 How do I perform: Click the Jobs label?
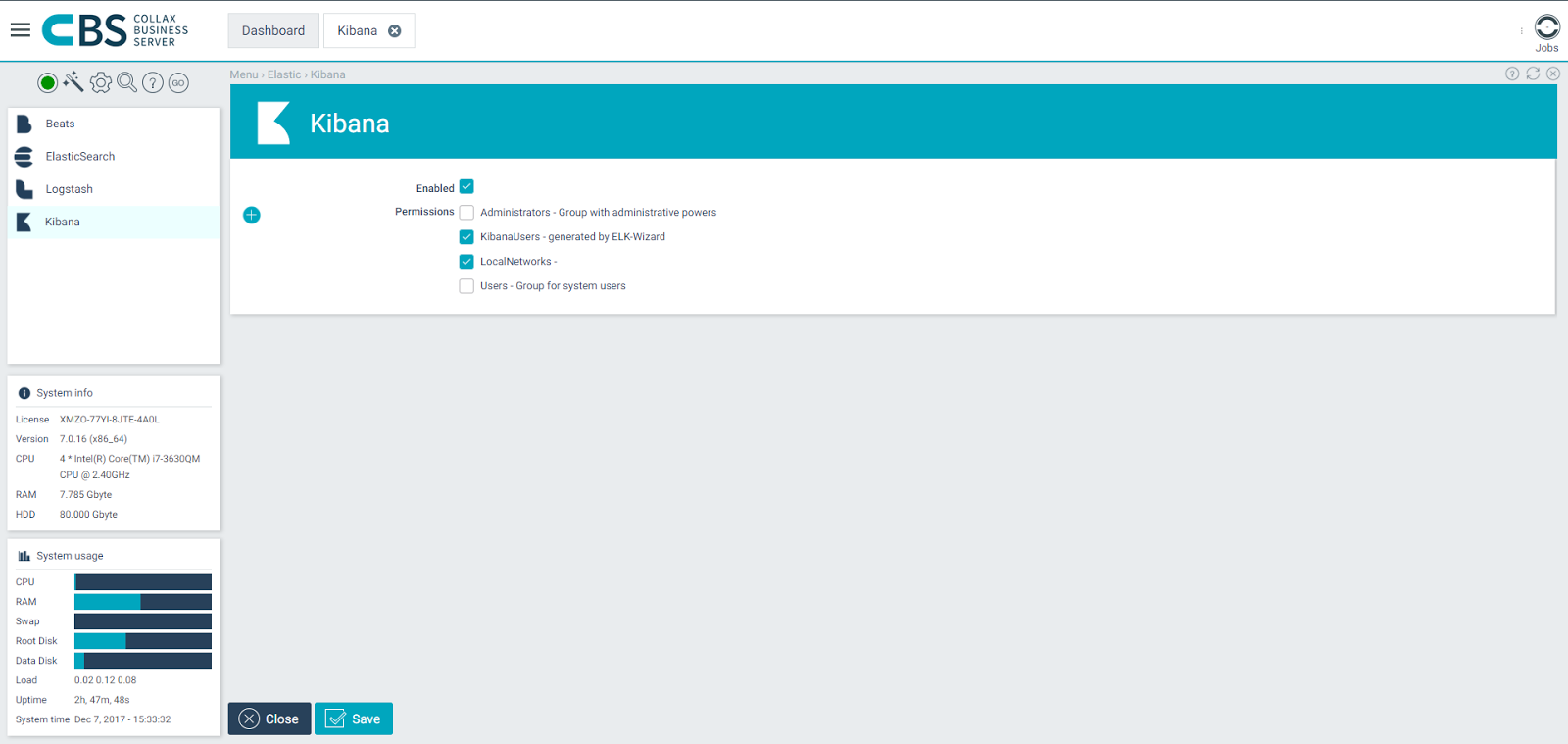tap(1547, 48)
